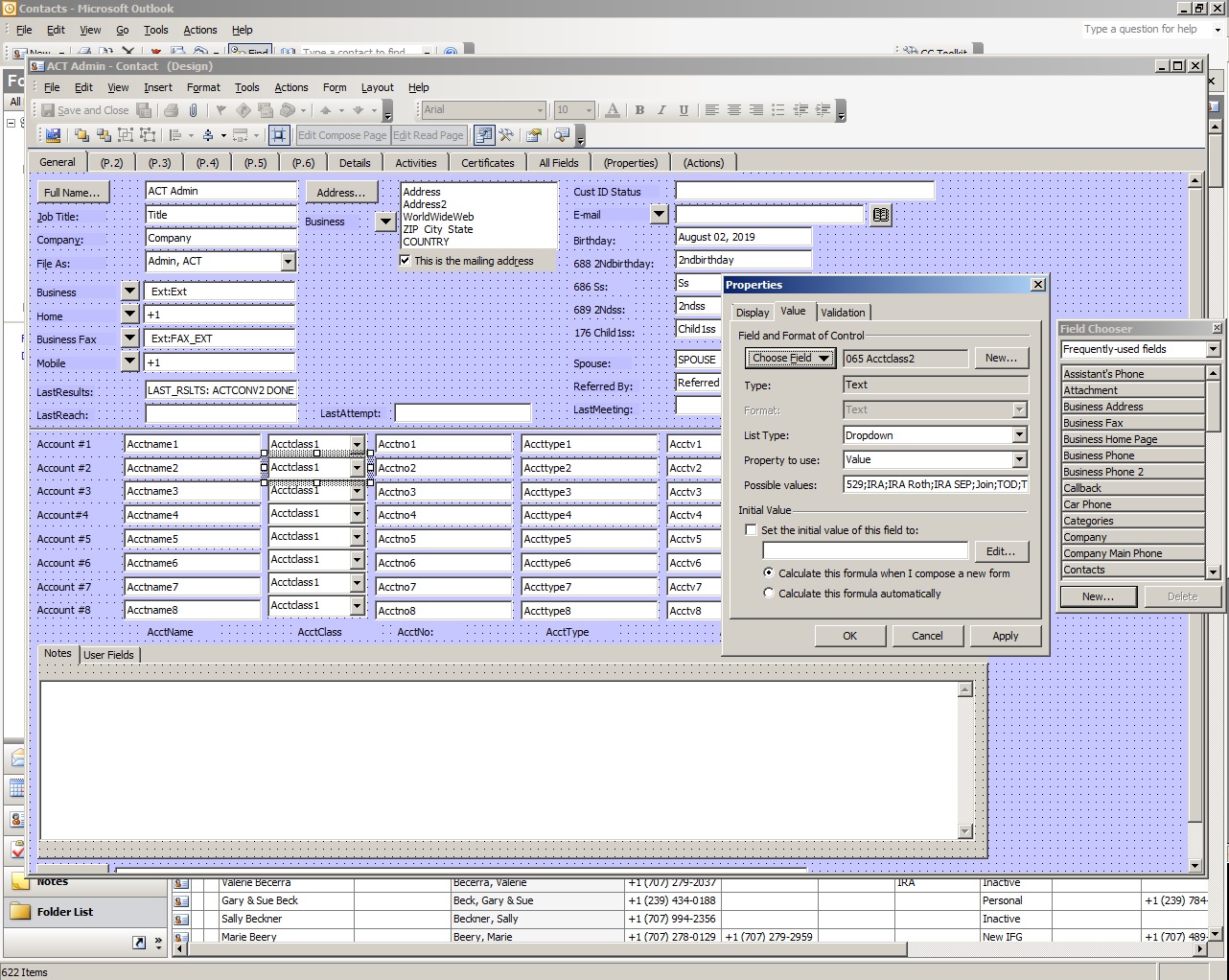
Task: Toggle Italic formatting
Action: (661, 110)
